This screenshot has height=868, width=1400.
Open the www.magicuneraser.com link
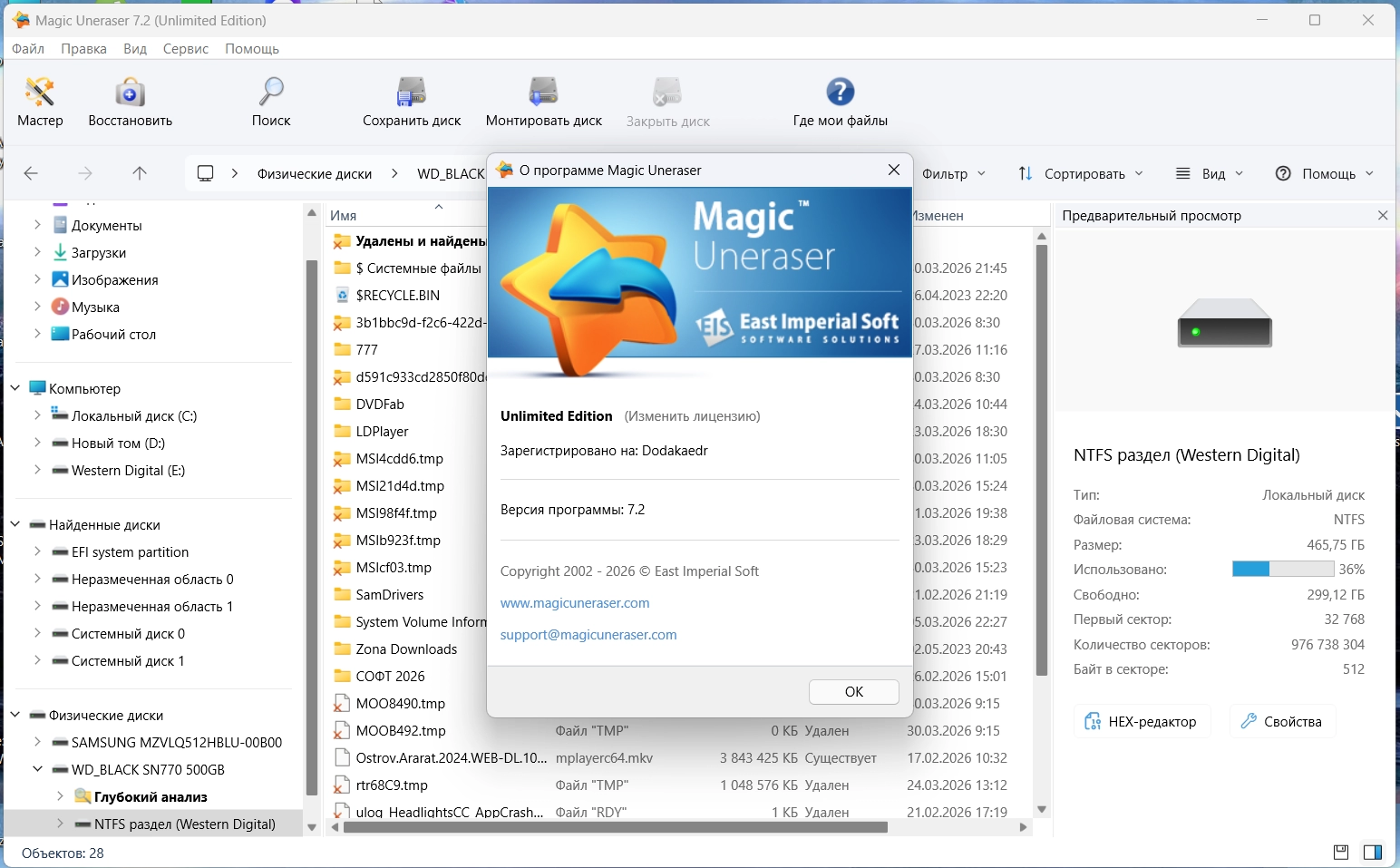[x=575, y=603]
